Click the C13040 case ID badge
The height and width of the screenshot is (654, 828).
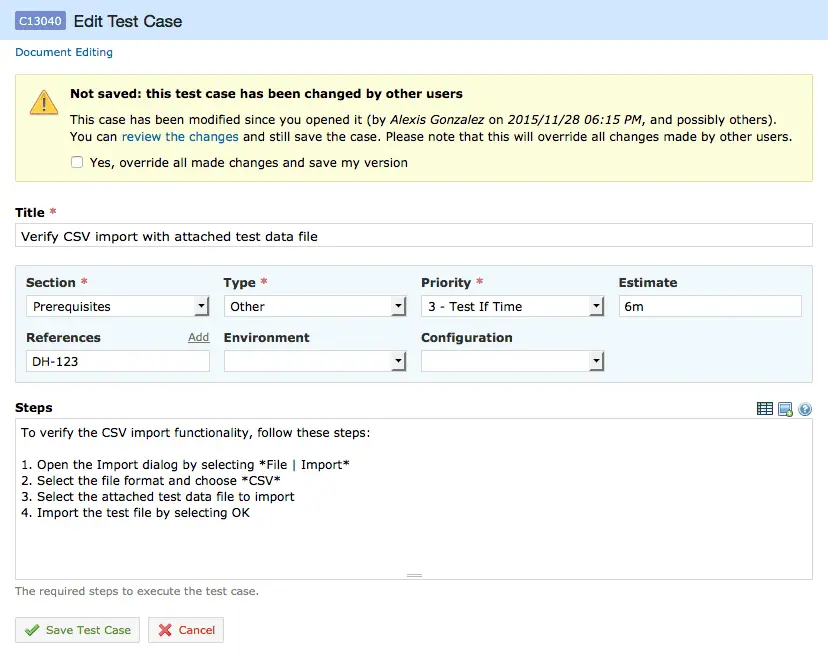click(41, 21)
